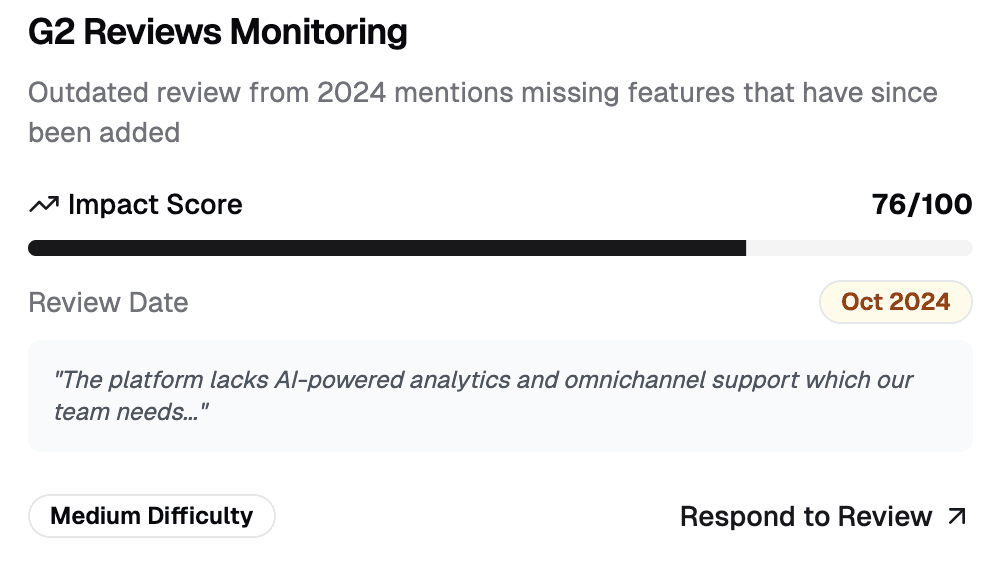
Task: Click 'team needs...' at end of review quote
Action: [x=131, y=412]
